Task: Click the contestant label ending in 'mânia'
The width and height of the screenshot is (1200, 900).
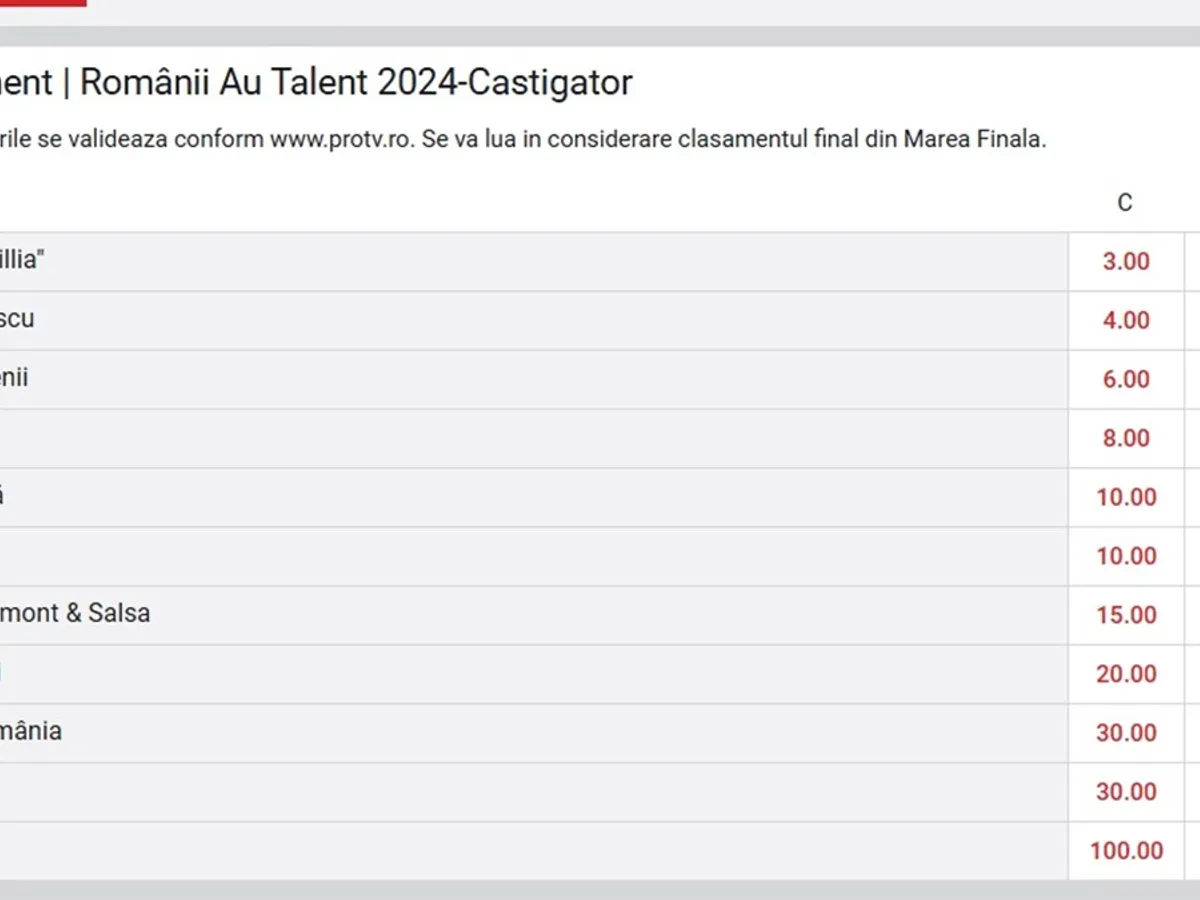Action: point(31,731)
